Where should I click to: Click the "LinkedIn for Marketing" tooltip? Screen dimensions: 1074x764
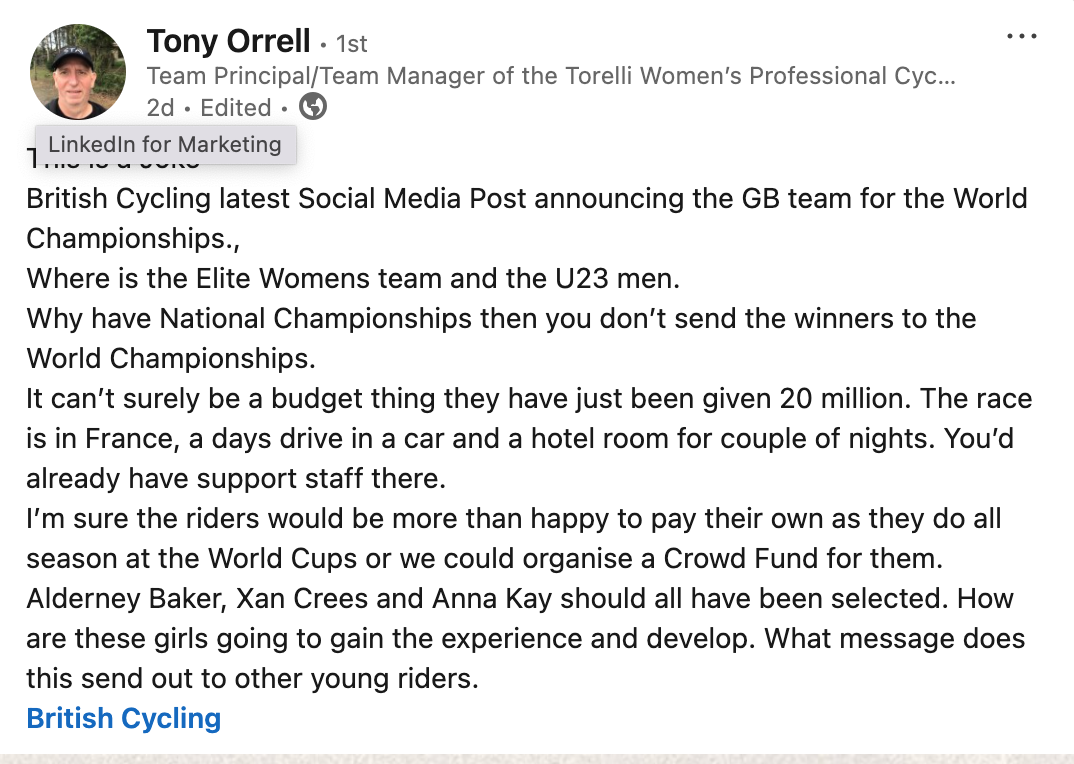[x=165, y=144]
